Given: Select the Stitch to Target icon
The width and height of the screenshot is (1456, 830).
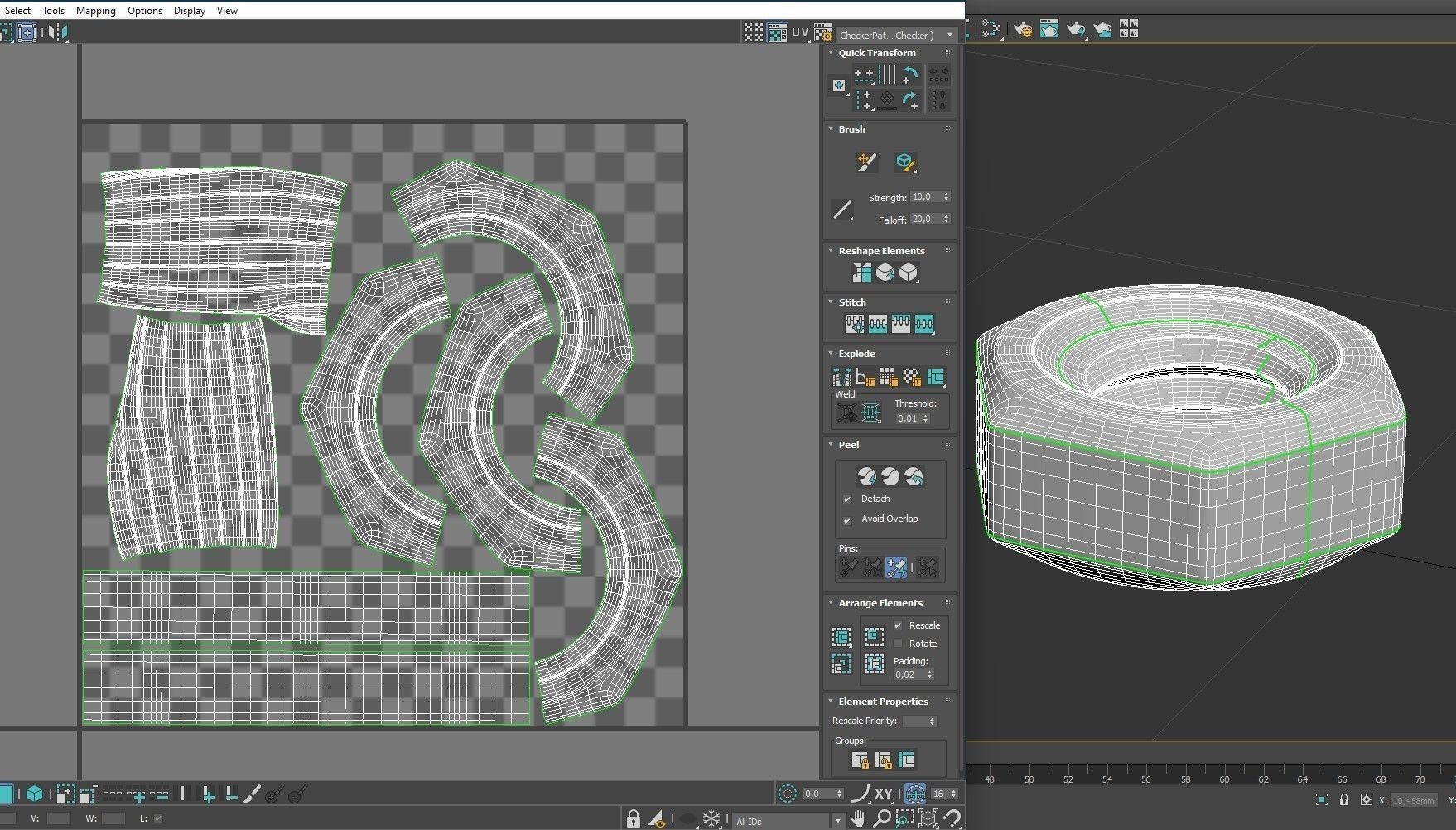Looking at the screenshot, I should 854,324.
